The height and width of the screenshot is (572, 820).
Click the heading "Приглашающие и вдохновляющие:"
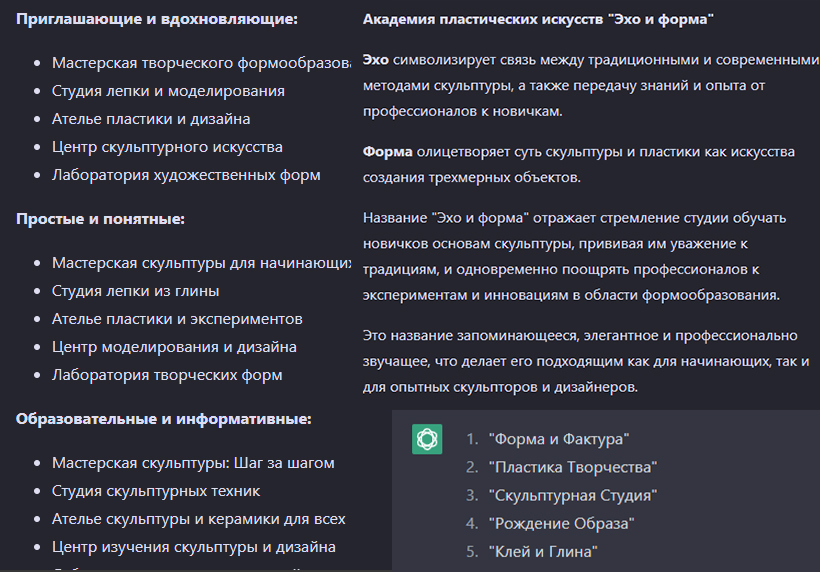(157, 20)
